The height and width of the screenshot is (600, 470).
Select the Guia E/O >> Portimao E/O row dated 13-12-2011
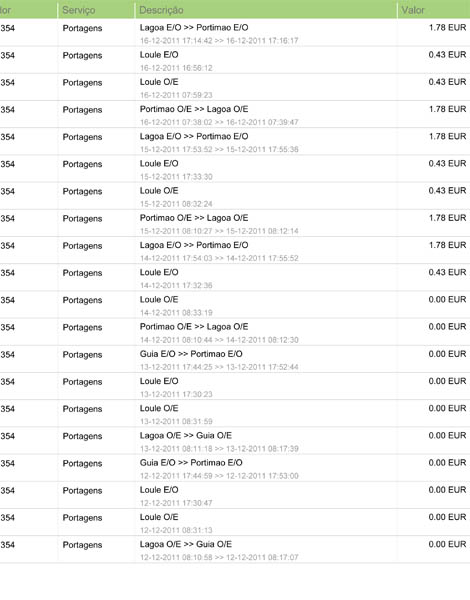[235, 359]
